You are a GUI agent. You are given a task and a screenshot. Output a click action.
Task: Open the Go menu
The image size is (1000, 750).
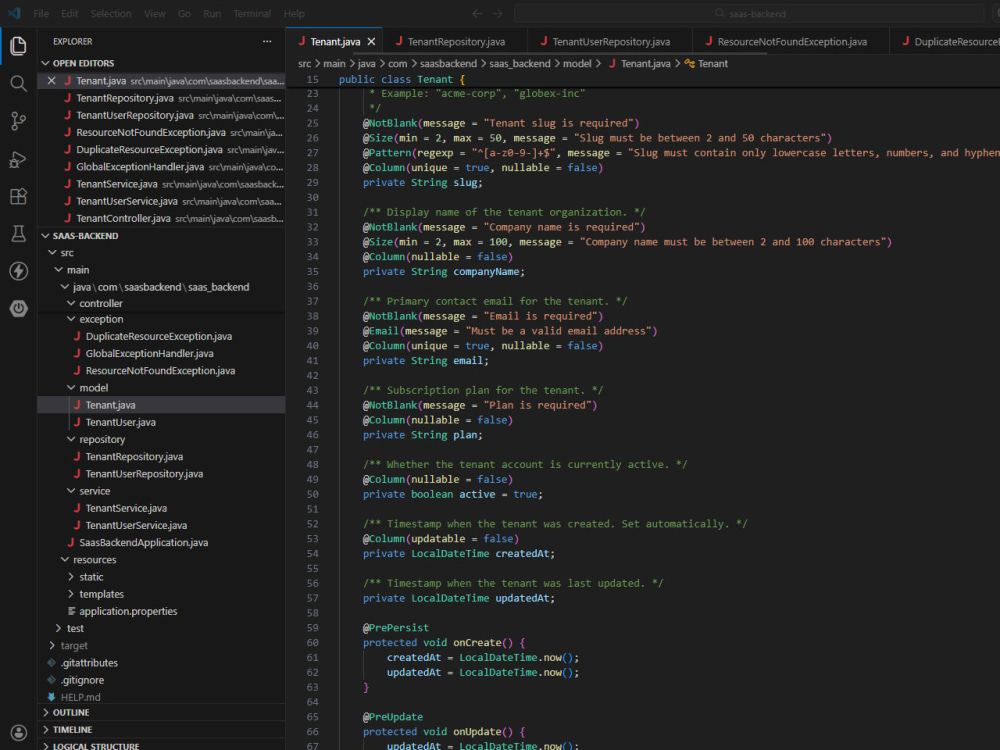click(x=184, y=13)
